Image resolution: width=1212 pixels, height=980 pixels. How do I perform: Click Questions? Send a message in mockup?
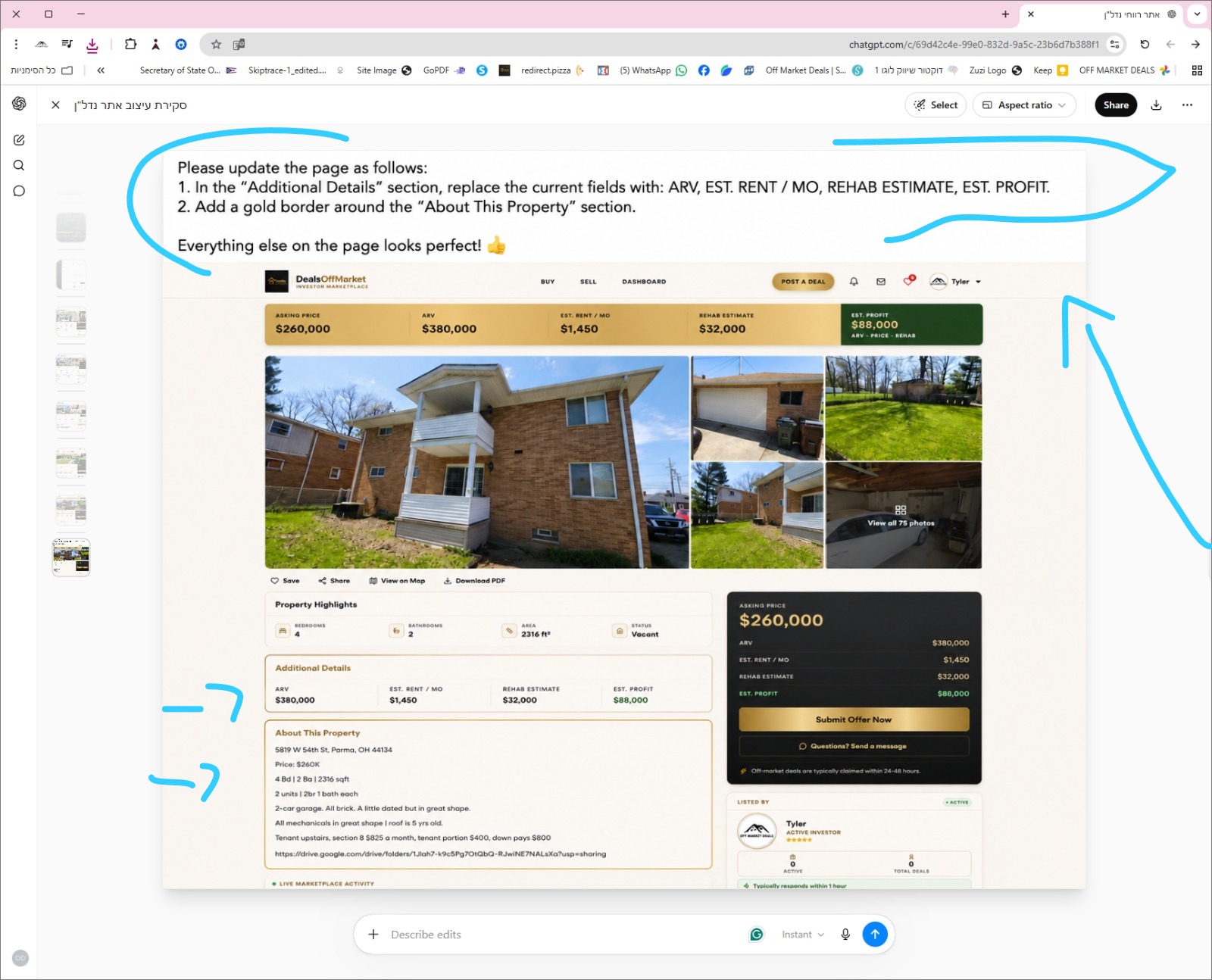point(854,746)
